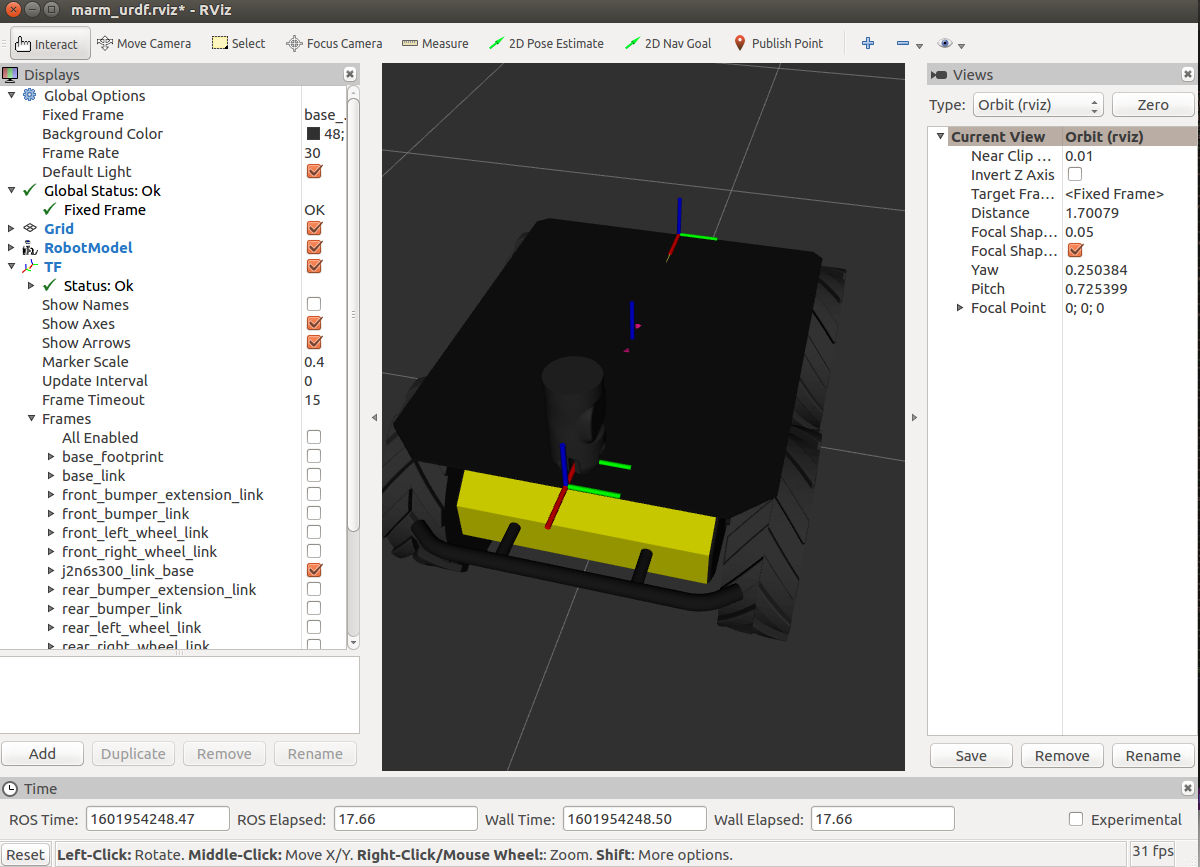Viewport: 1200px width, 867px height.
Task: Enable the Invert Z Axis checkbox
Action: tap(1075, 174)
